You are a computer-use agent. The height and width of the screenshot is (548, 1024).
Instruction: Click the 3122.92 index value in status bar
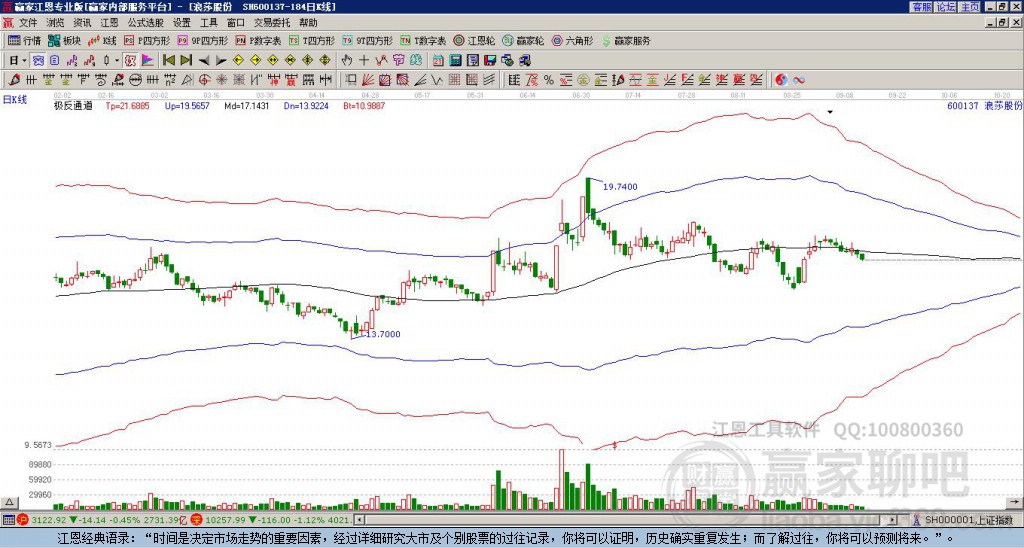coord(49,520)
